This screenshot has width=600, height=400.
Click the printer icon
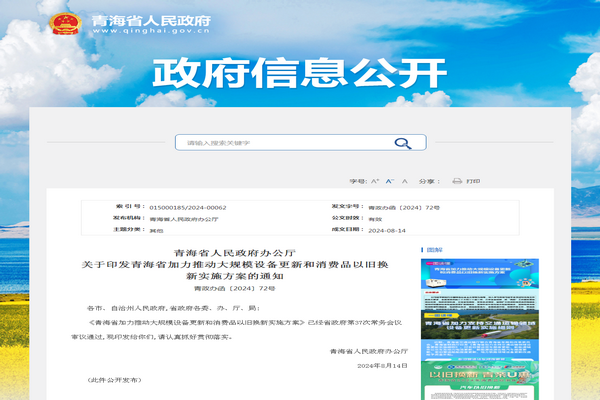[457, 181]
